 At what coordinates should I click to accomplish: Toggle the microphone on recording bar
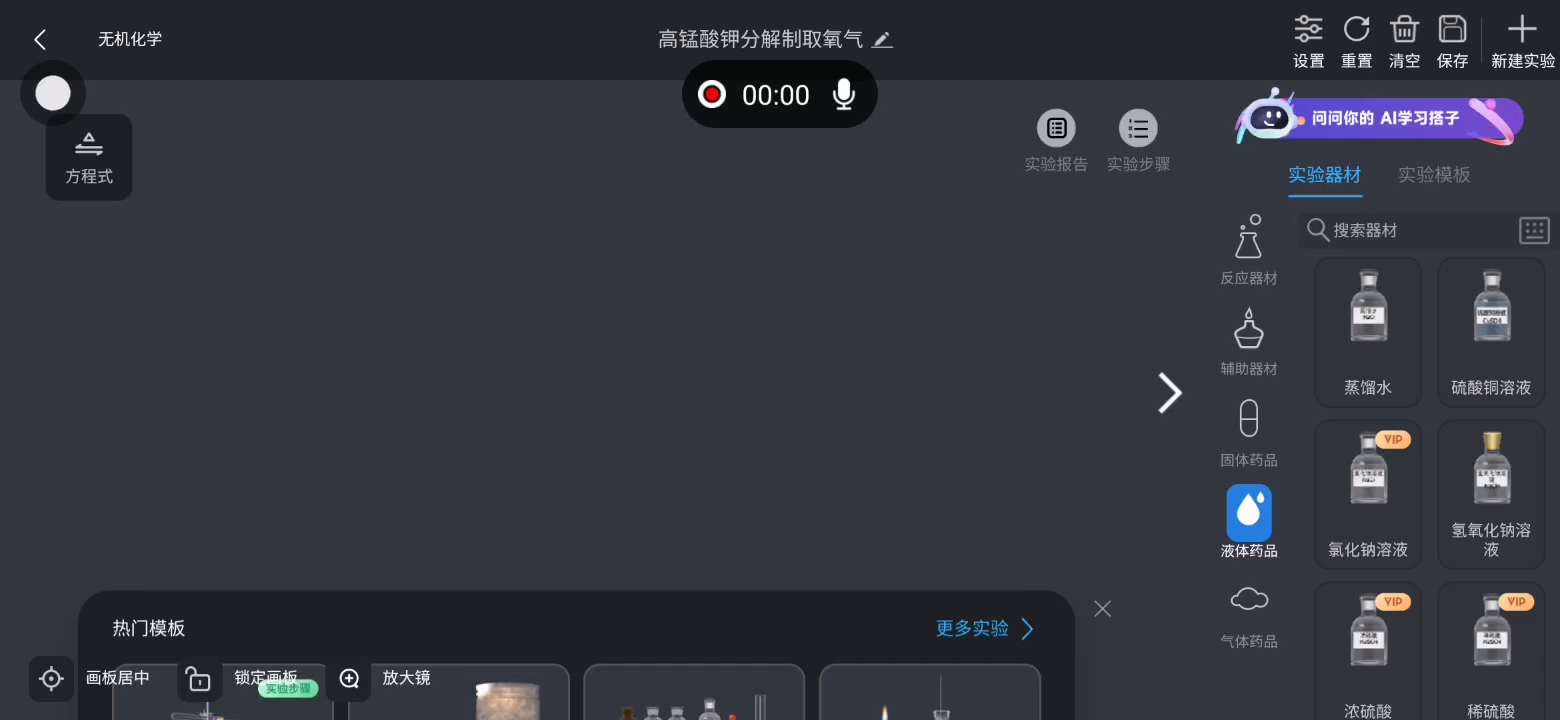click(x=844, y=95)
